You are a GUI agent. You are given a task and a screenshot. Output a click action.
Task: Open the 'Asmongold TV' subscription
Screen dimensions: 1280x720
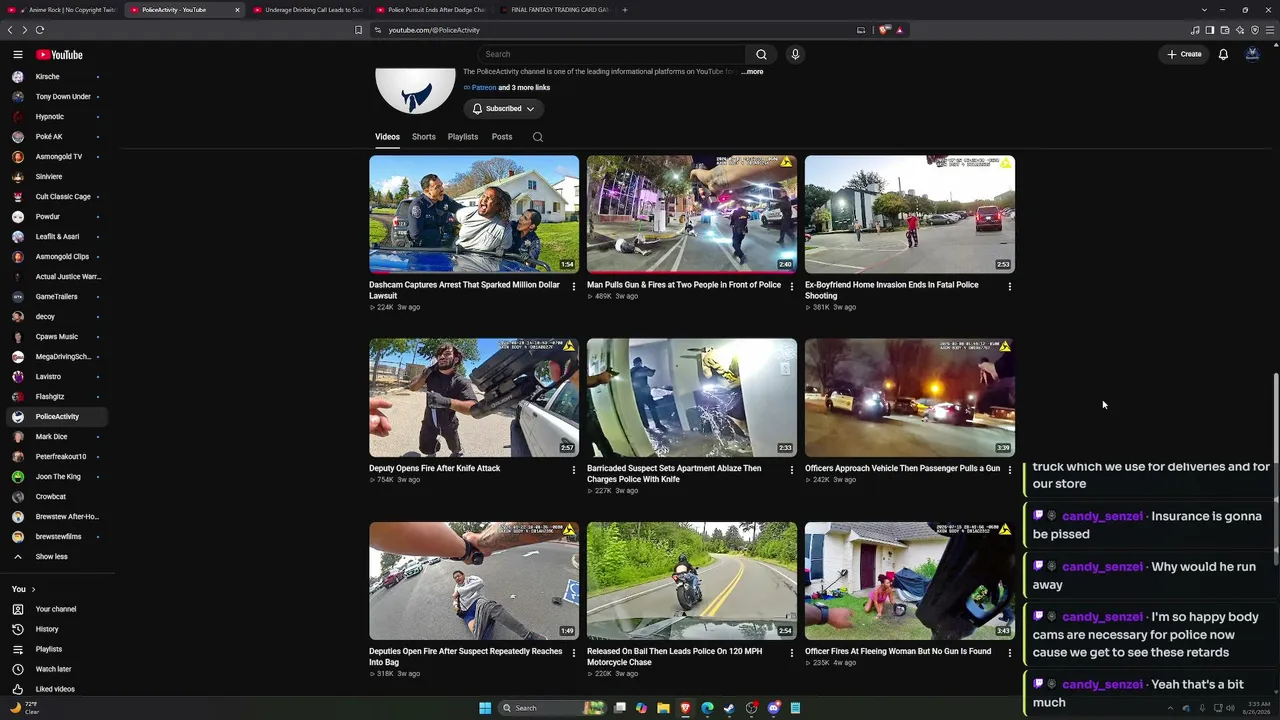(59, 157)
